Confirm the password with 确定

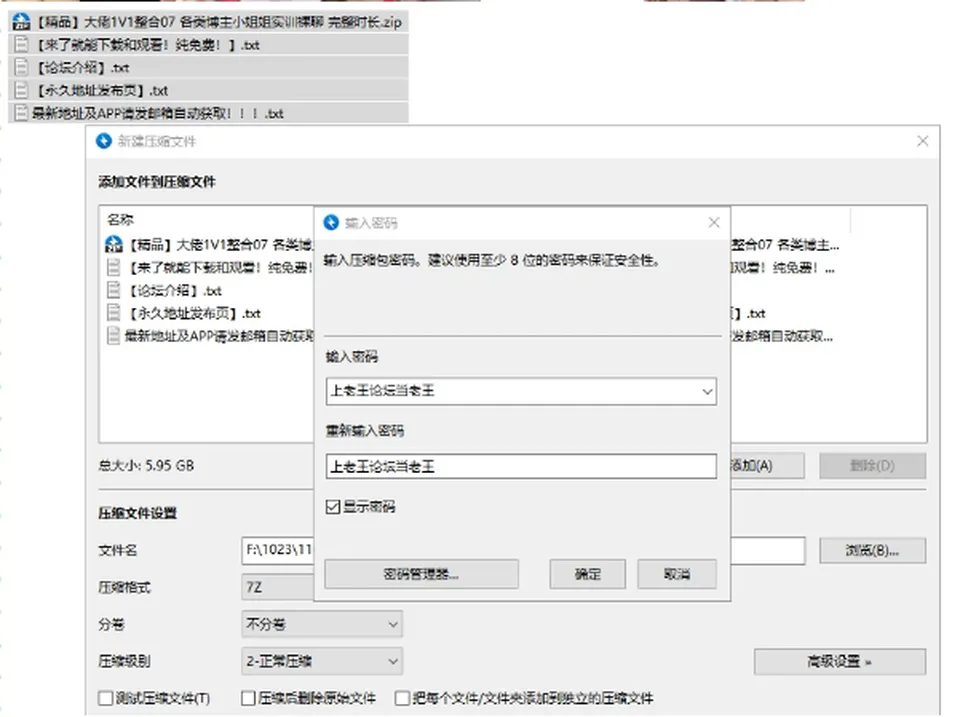pos(588,574)
